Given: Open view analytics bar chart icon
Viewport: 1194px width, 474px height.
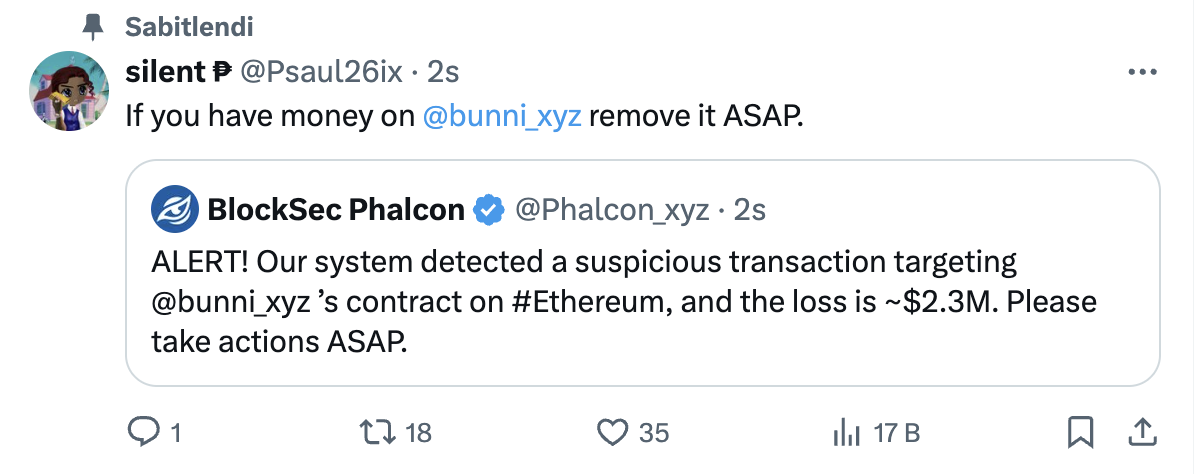Looking at the screenshot, I should (847, 432).
